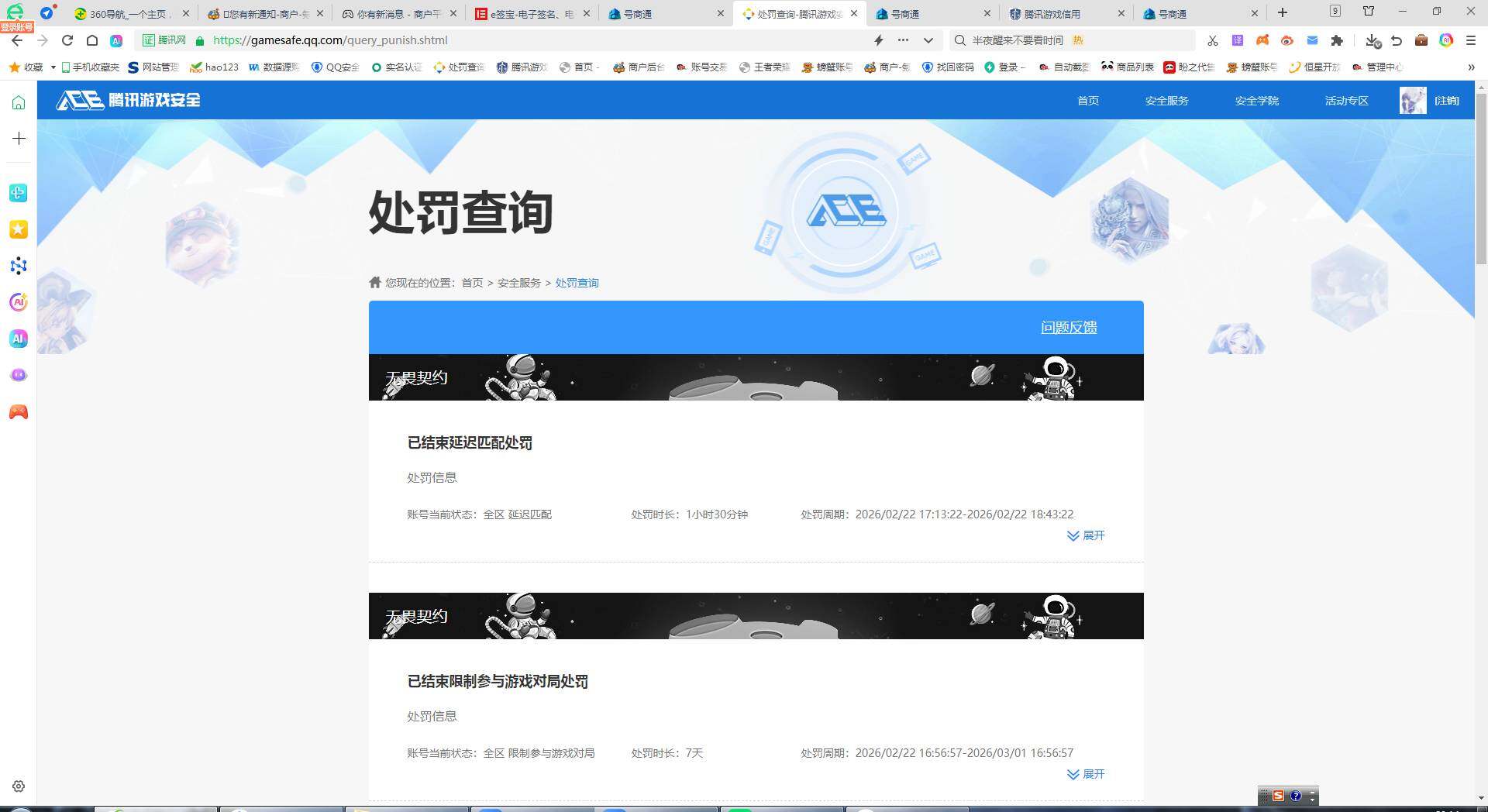The image size is (1488, 812).
Task: Click the 问题反馈 link
Action: pyautogui.click(x=1068, y=327)
